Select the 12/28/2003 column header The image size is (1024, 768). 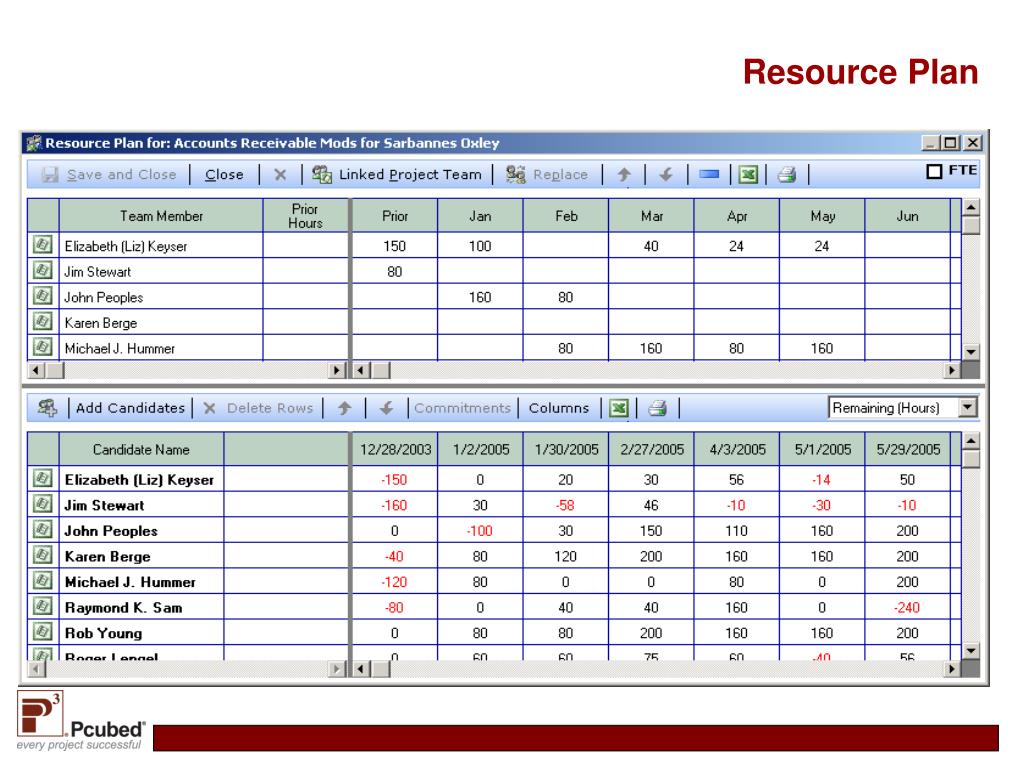395,449
